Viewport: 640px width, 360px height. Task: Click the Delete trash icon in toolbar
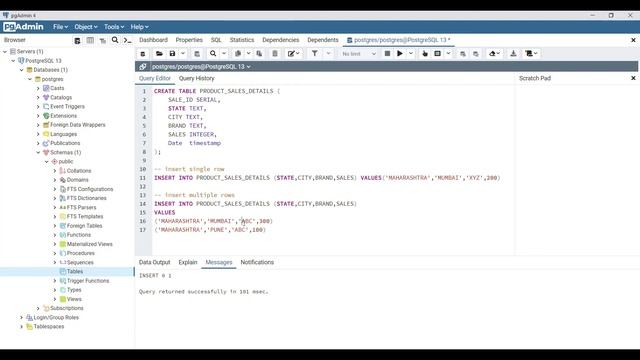pyautogui.click(x=275, y=53)
